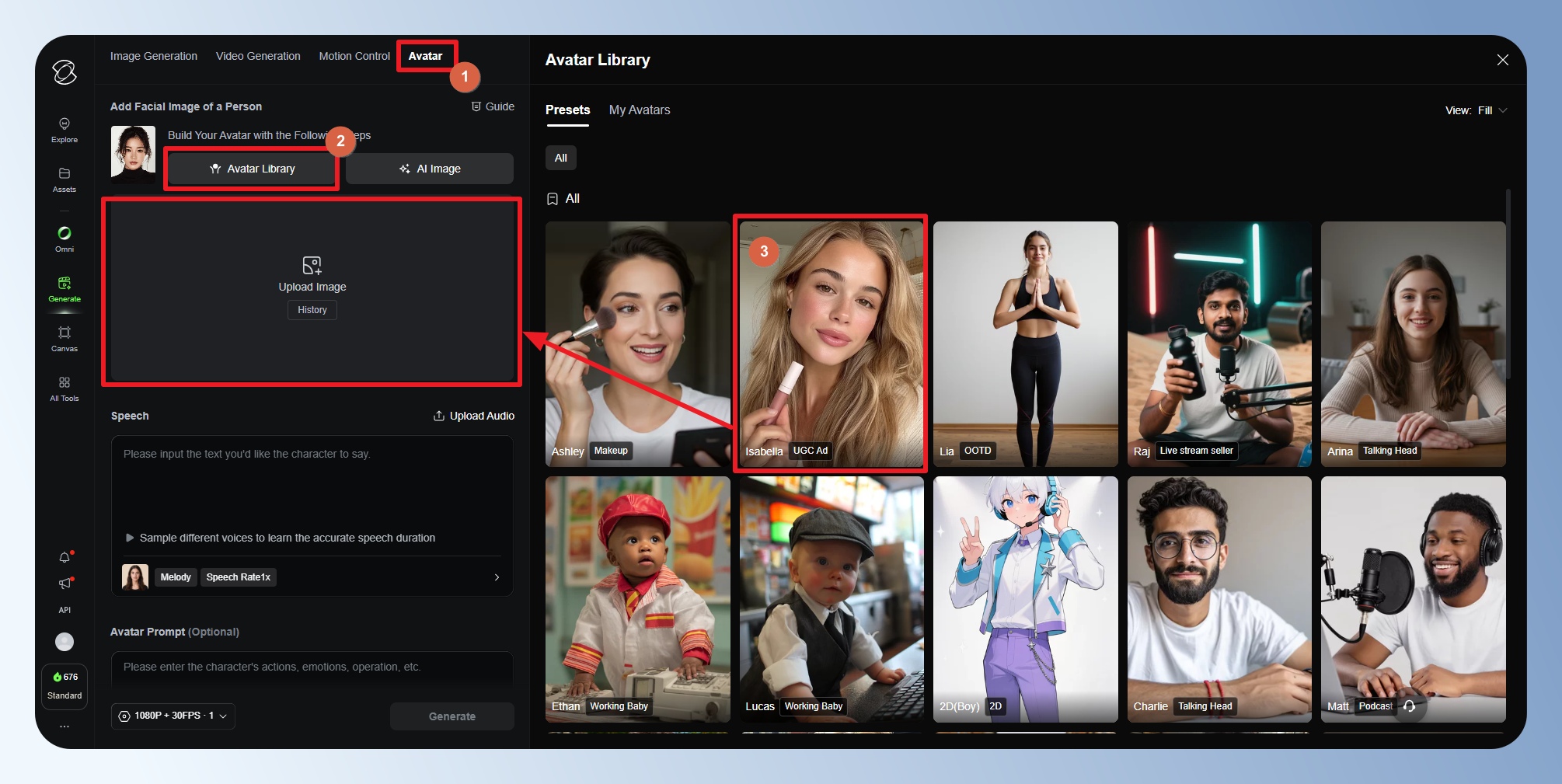This screenshot has height=784, width=1562.
Task: Open All Tools grid icon
Action: click(65, 388)
